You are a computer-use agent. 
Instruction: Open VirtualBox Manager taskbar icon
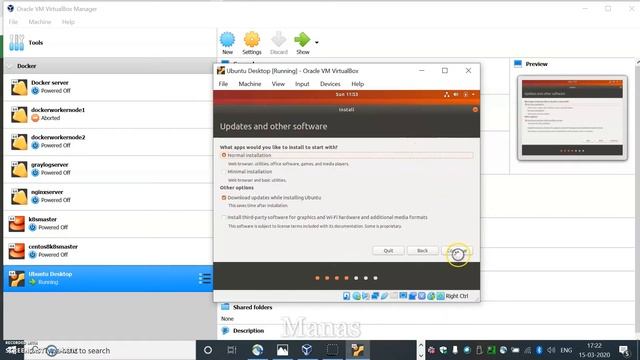pyautogui.click(x=307, y=350)
